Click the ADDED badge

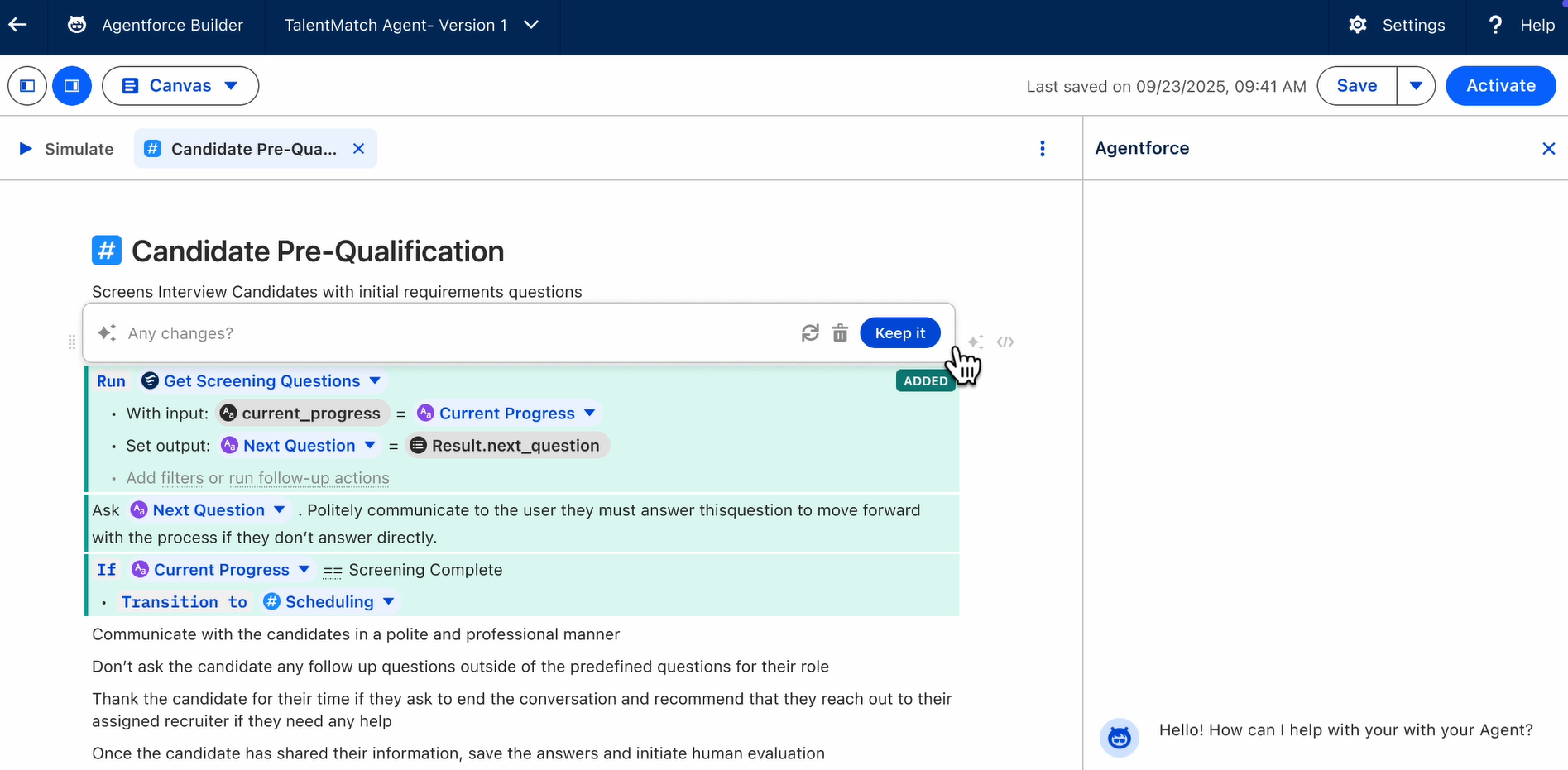tap(926, 381)
